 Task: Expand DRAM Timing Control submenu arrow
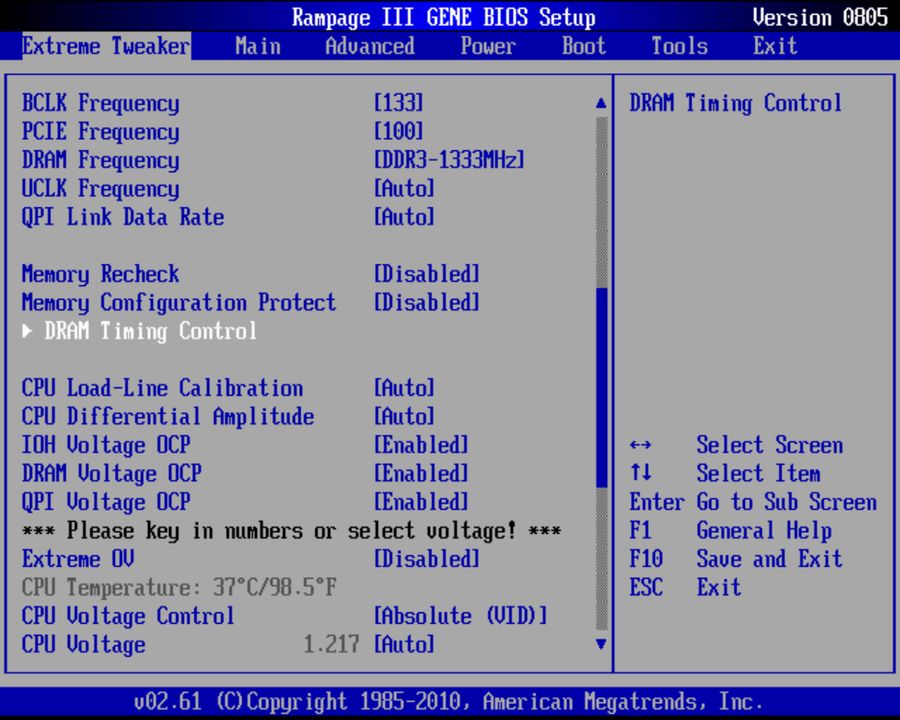[x=27, y=331]
